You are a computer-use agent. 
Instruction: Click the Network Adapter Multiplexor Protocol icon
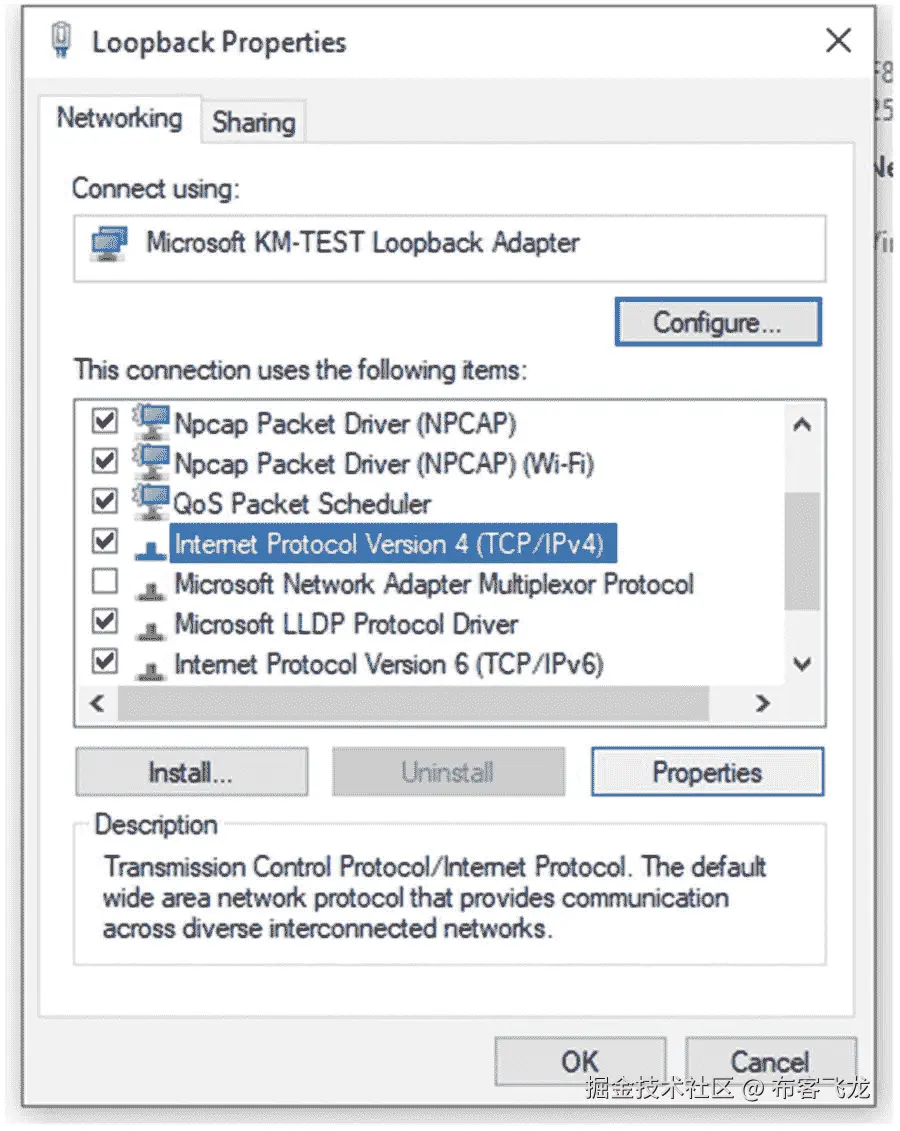pos(151,587)
